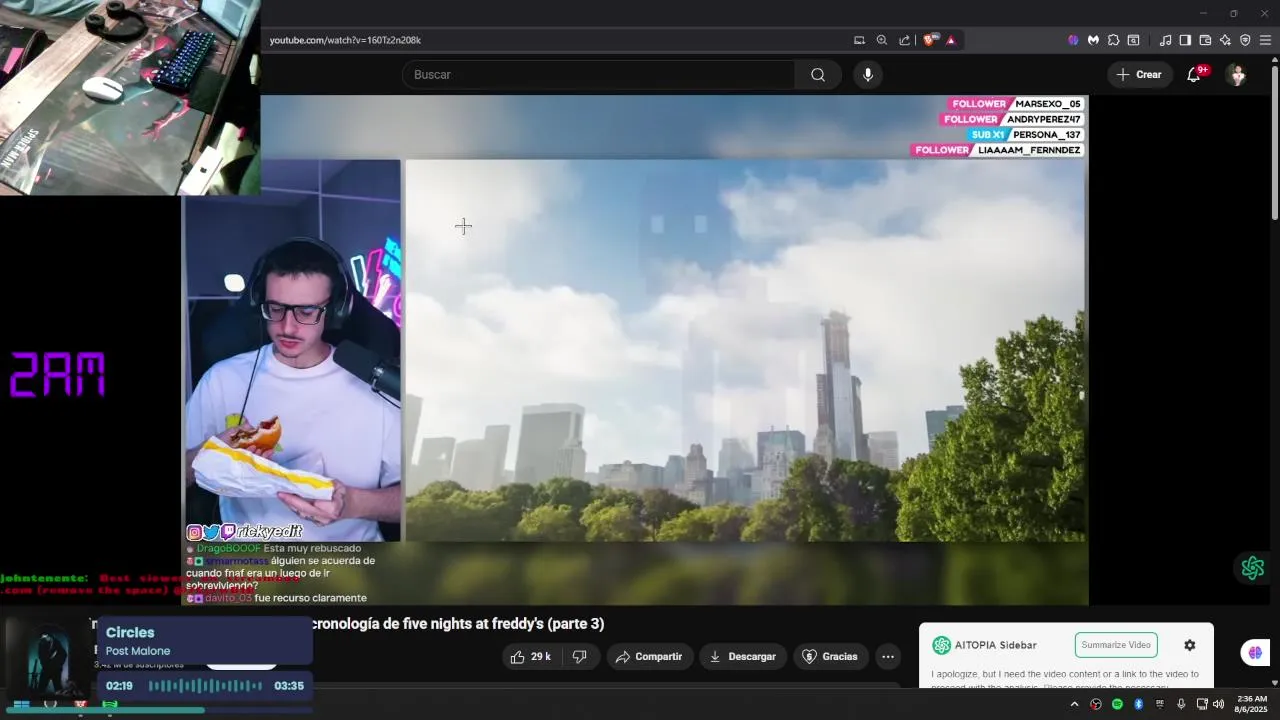Click the Compartir share button
This screenshot has height=720, width=1280.
(x=650, y=657)
